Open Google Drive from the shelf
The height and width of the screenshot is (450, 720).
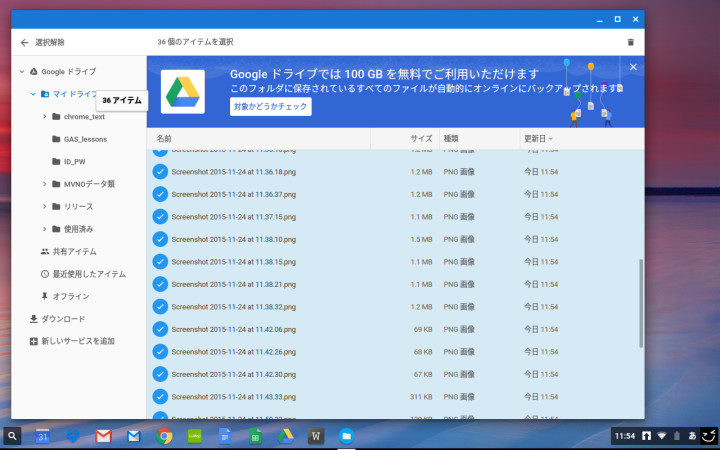click(x=286, y=436)
